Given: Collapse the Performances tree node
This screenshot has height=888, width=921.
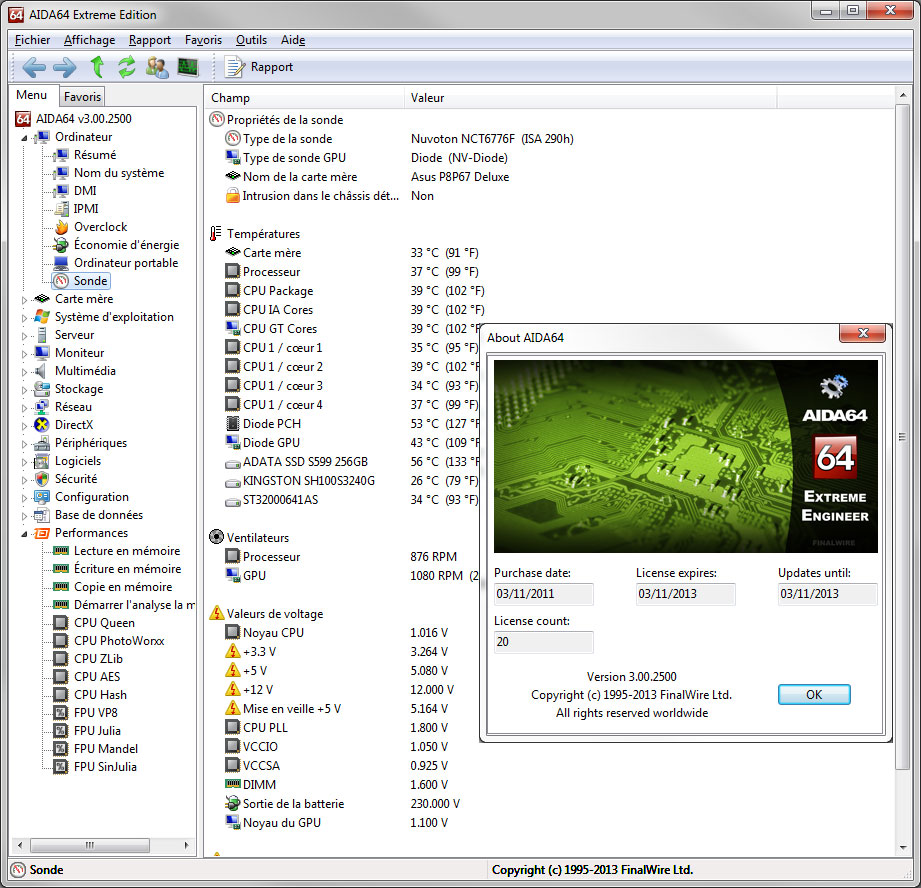Looking at the screenshot, I should coord(25,533).
